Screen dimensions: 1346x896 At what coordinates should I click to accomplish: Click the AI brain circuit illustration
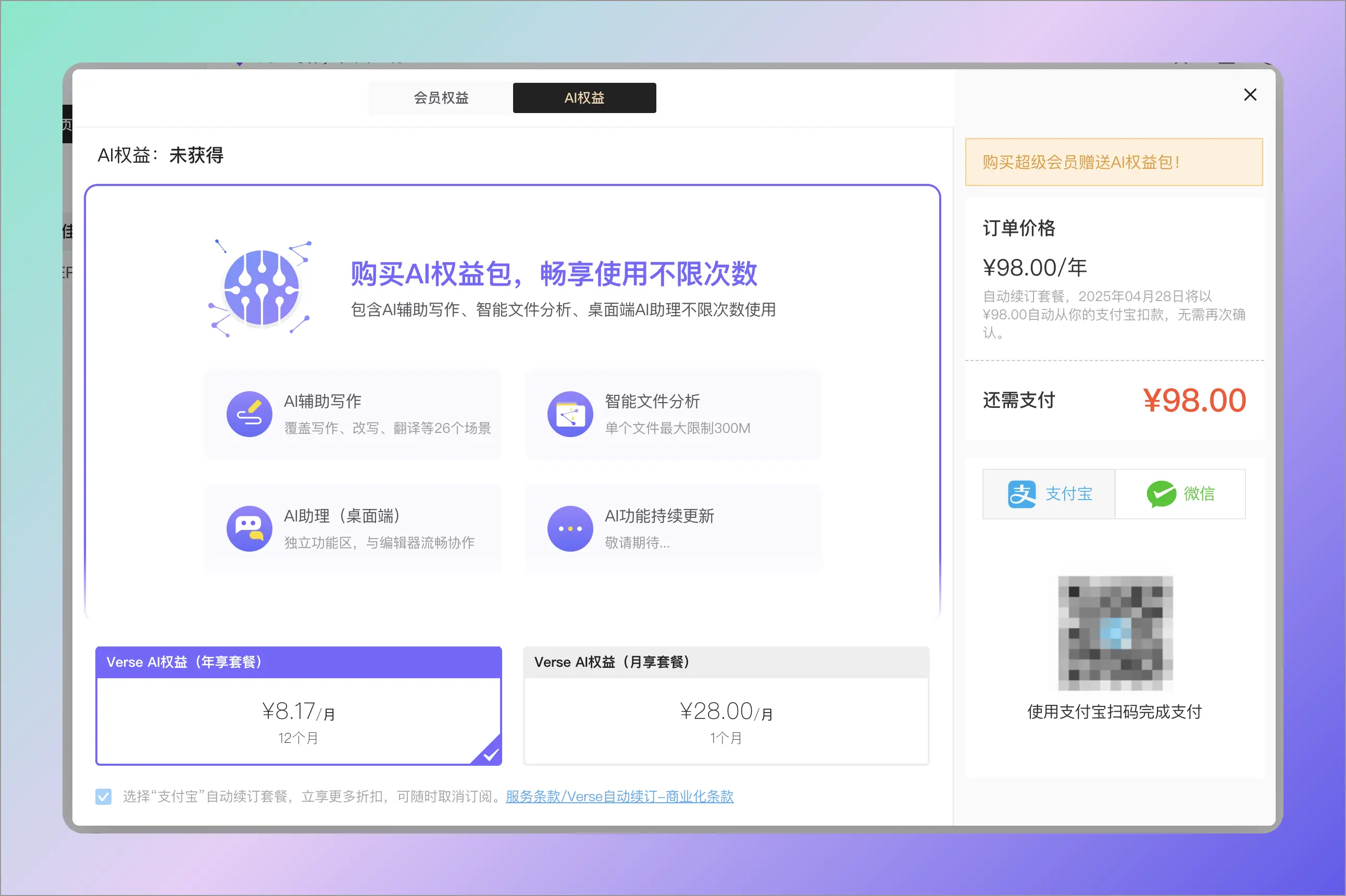click(x=261, y=289)
